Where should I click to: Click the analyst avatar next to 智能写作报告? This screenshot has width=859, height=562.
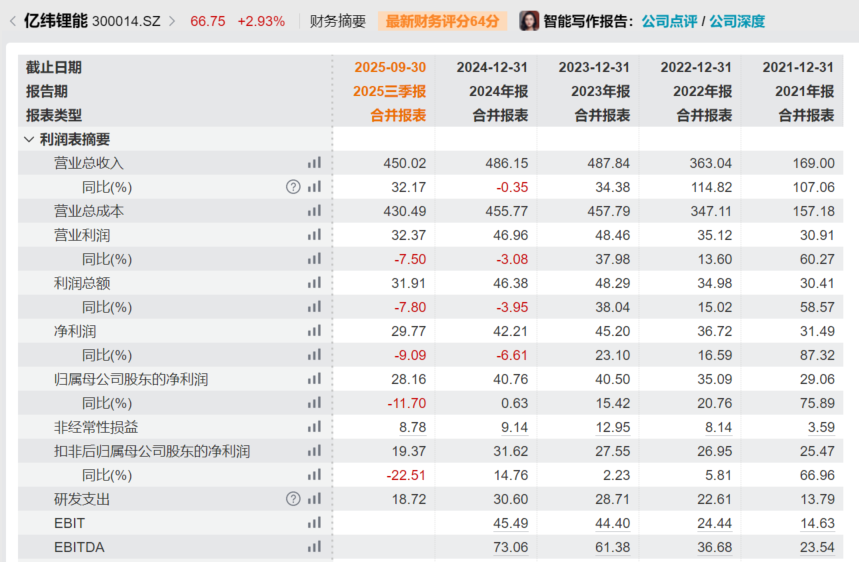tap(529, 21)
